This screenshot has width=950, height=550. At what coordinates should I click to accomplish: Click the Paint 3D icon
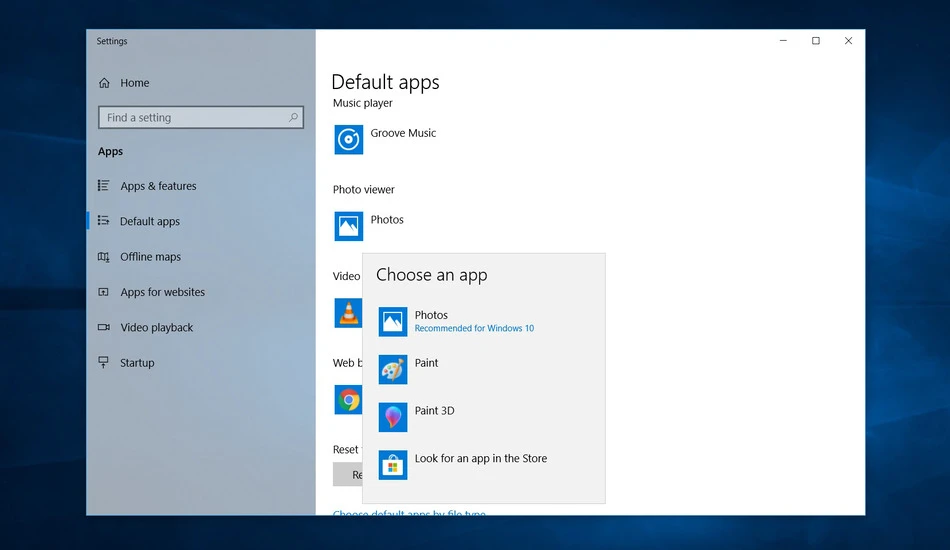click(x=393, y=417)
